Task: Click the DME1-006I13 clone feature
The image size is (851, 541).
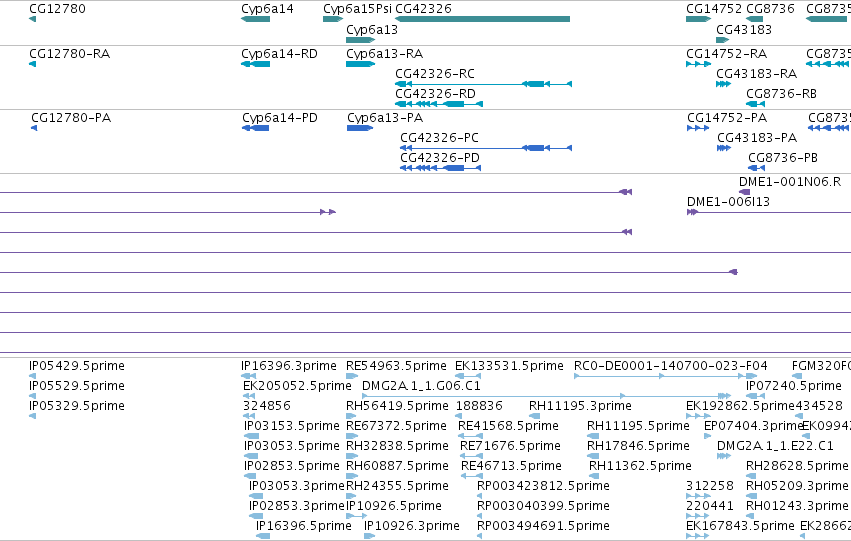Action: (769, 212)
